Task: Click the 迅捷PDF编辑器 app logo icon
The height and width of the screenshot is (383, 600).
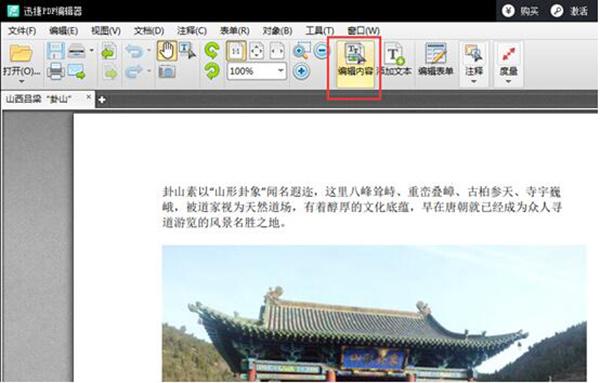Action: (x=13, y=10)
